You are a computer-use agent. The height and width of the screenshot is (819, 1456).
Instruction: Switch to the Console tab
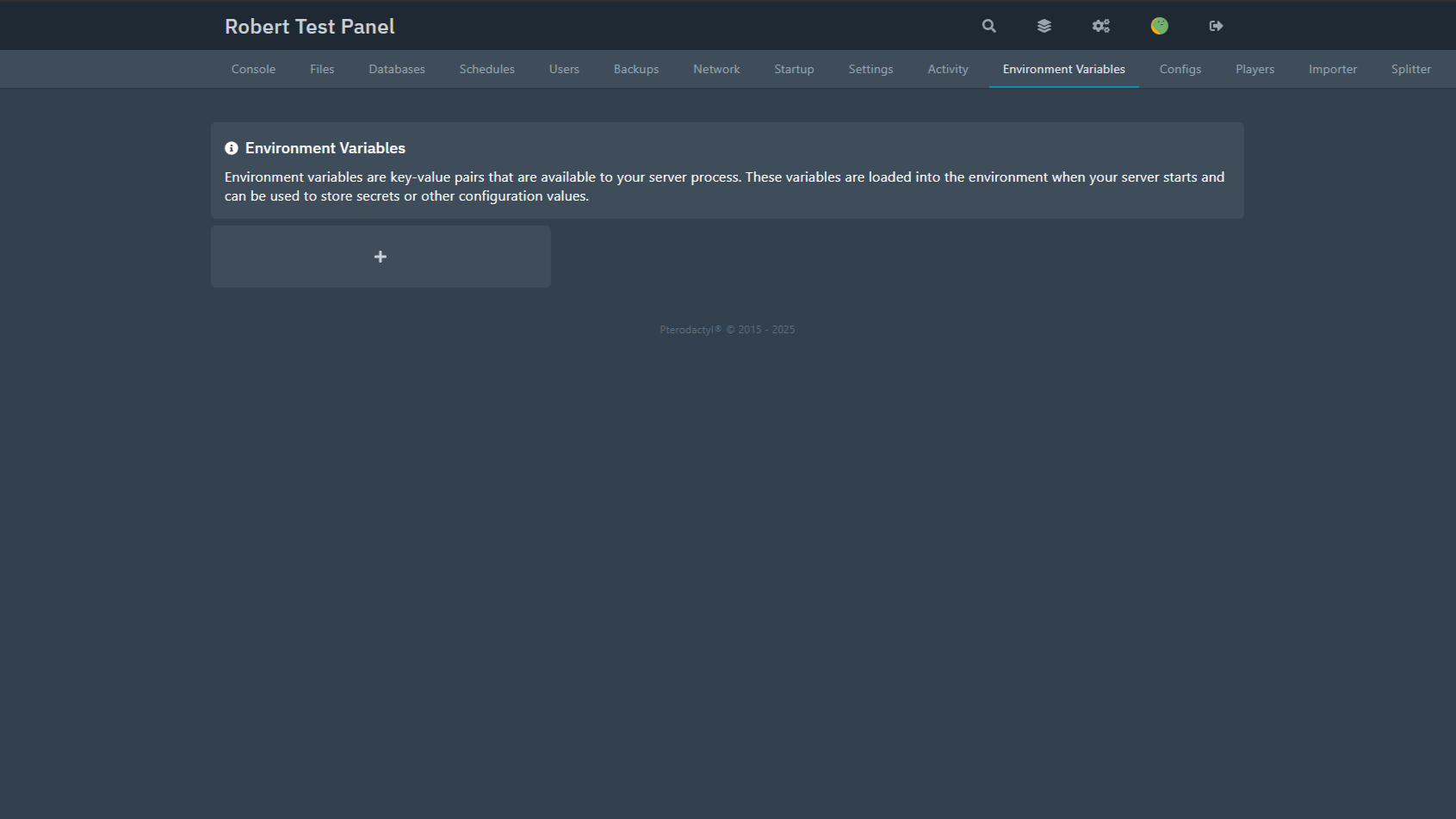[x=253, y=69]
